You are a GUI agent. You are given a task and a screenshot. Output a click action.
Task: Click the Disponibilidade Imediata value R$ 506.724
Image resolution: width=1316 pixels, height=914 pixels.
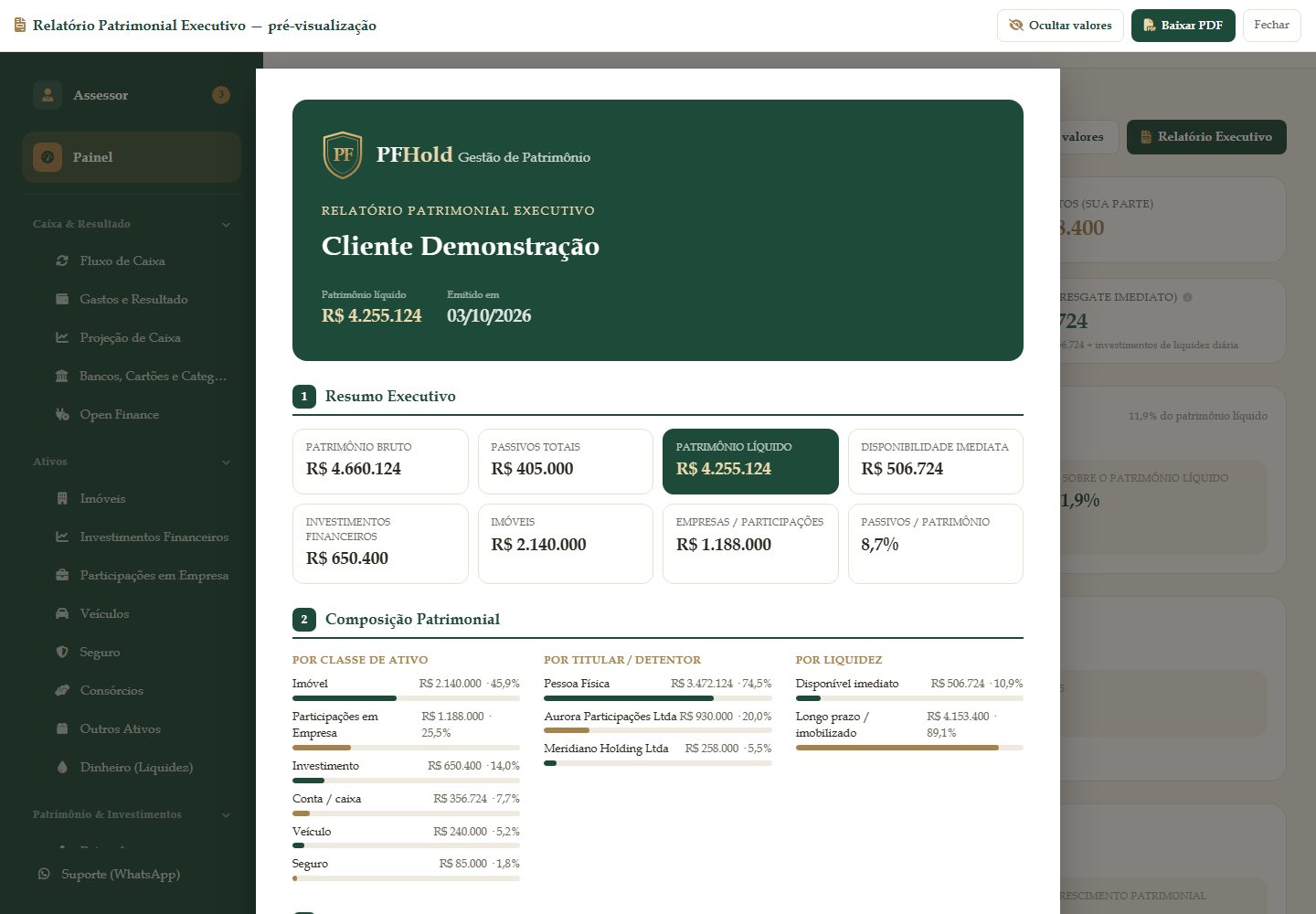tap(902, 469)
